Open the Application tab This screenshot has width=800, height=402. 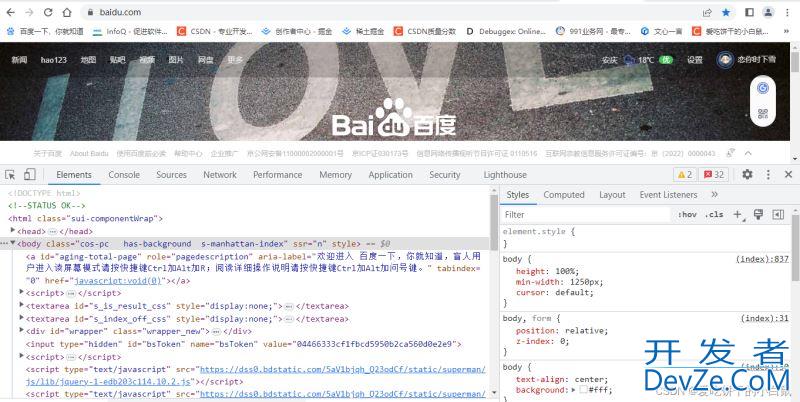(390, 174)
